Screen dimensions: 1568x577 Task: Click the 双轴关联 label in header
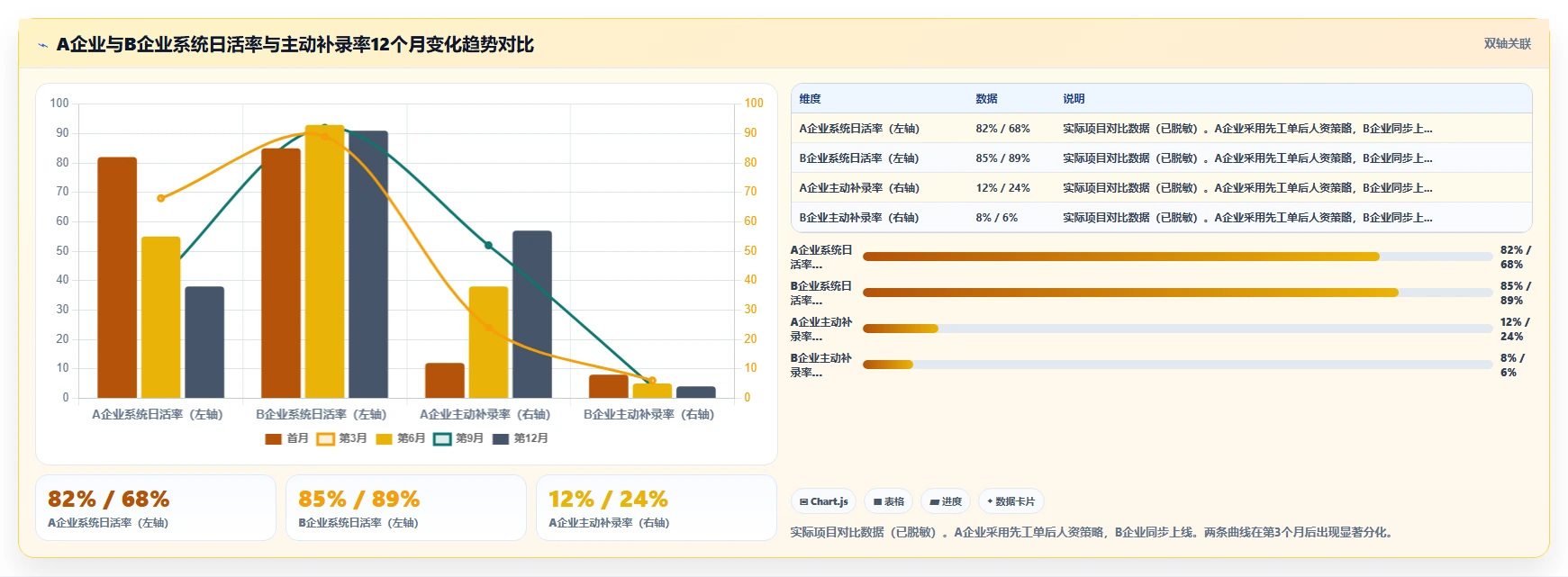pyautogui.click(x=1507, y=44)
